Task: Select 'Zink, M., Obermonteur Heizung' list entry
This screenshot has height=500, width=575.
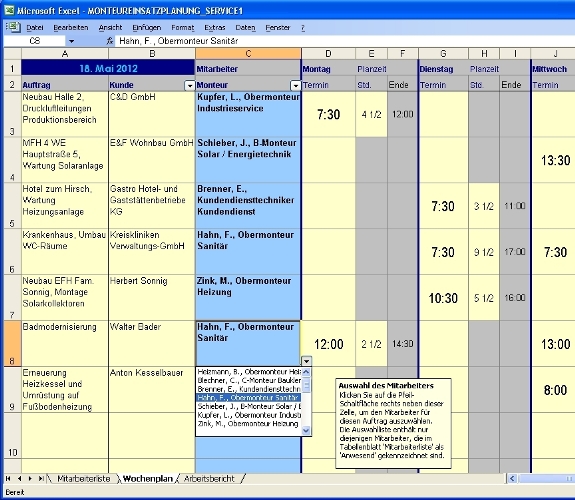Action: (249, 424)
